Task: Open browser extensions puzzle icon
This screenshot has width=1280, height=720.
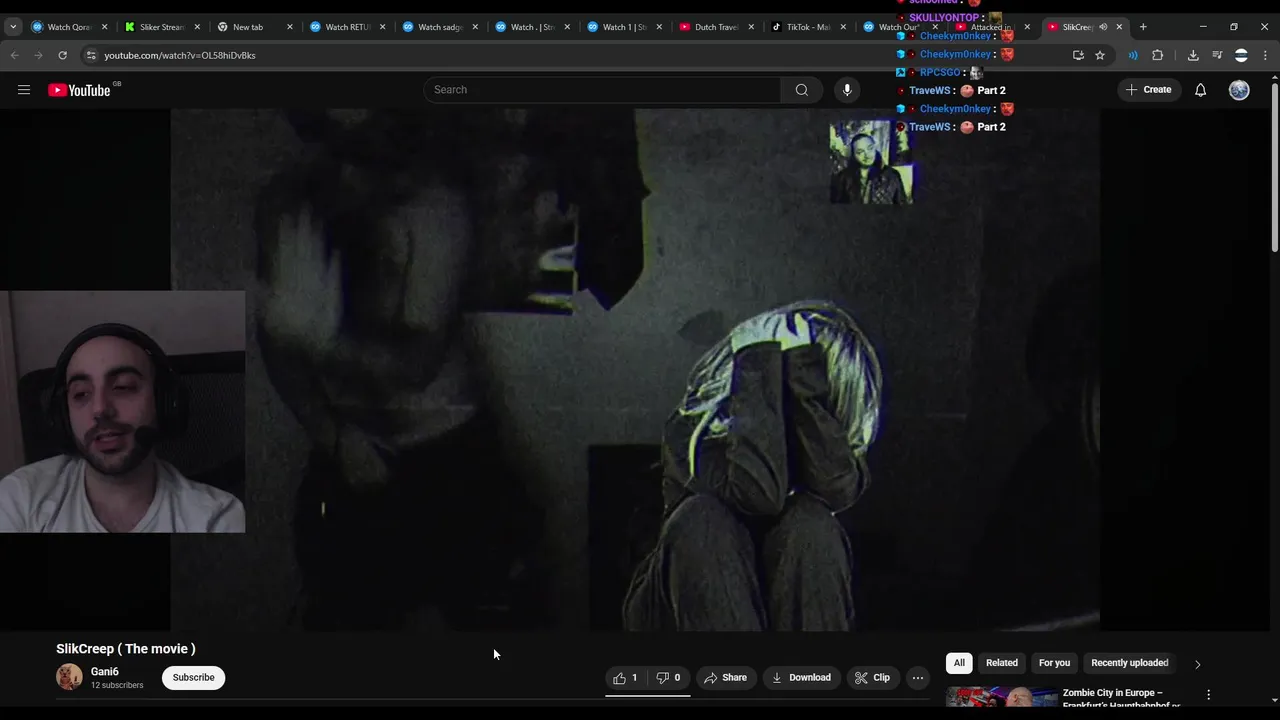Action: click(1158, 55)
